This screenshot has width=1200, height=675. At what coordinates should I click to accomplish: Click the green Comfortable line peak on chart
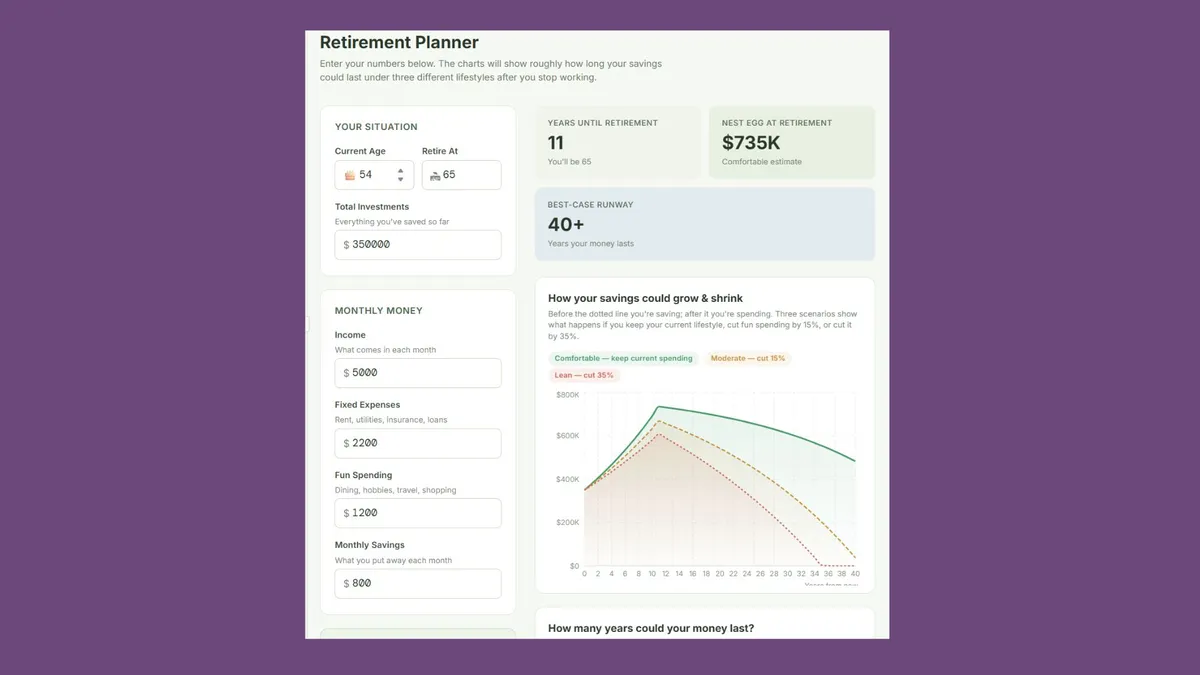coord(658,406)
